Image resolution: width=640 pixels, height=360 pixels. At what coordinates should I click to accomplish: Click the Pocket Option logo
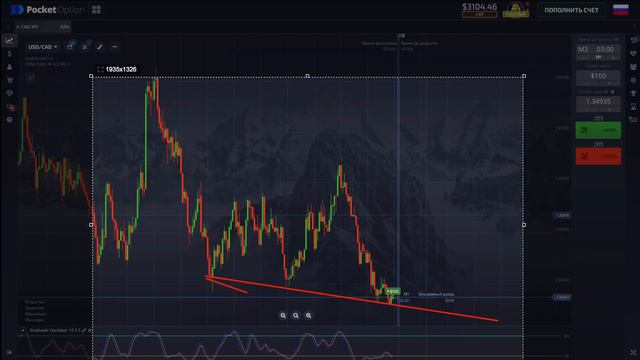[x=47, y=10]
